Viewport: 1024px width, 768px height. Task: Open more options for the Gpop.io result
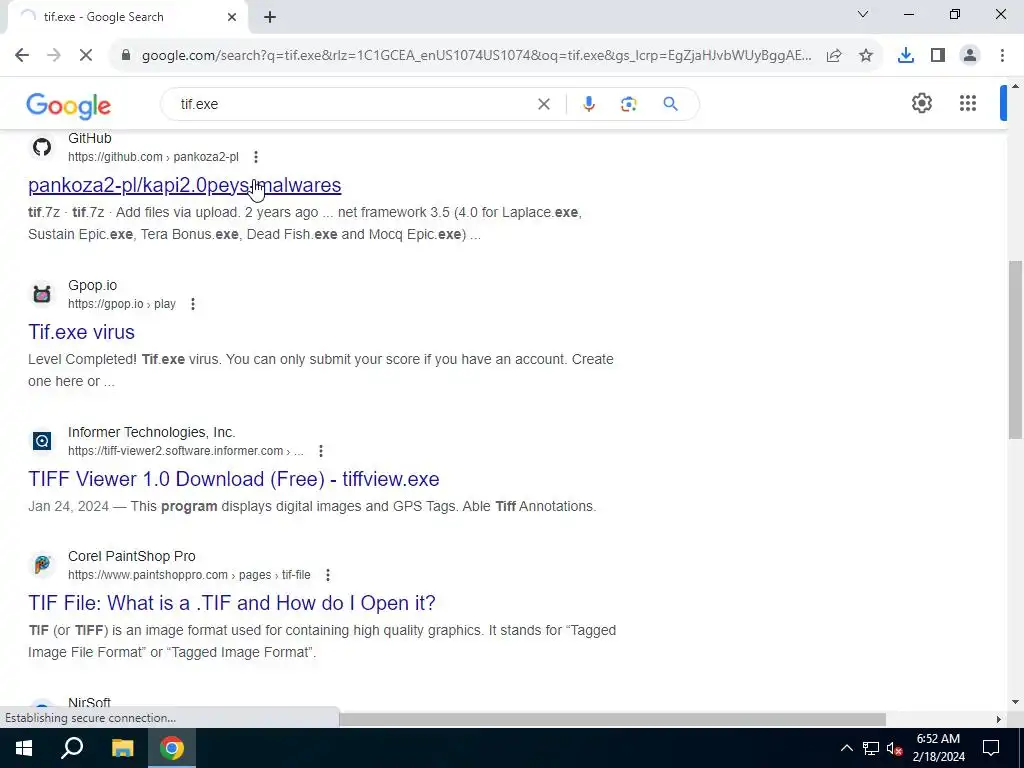click(x=193, y=304)
